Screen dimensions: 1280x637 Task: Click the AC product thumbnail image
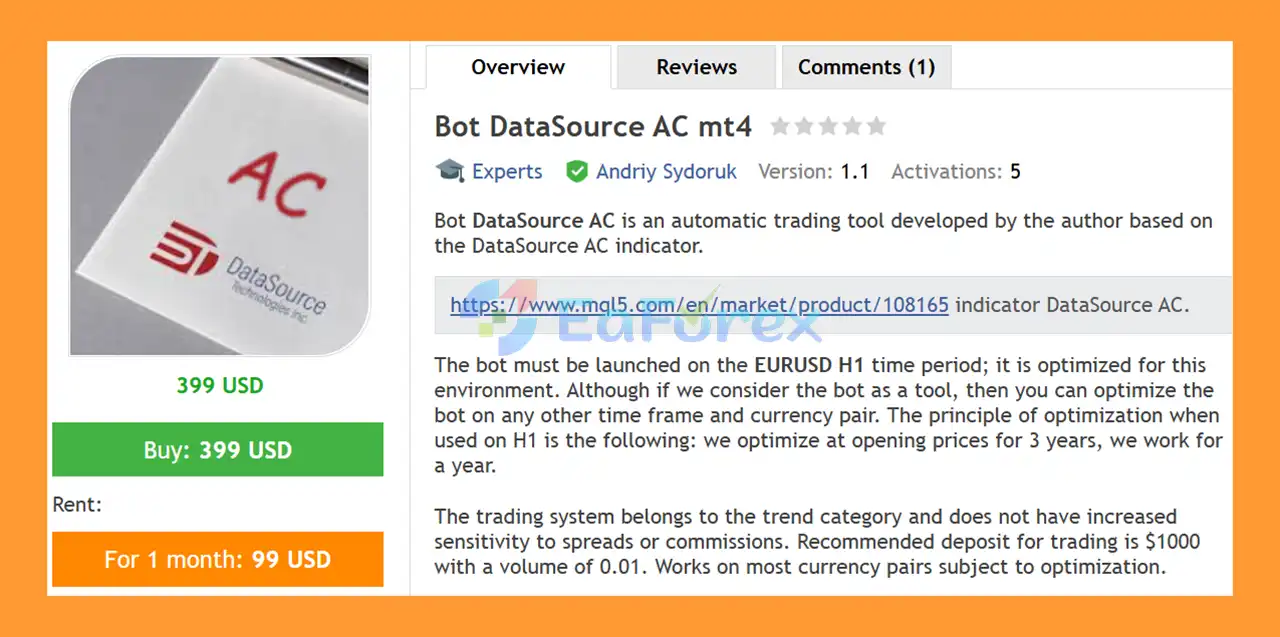(x=218, y=205)
